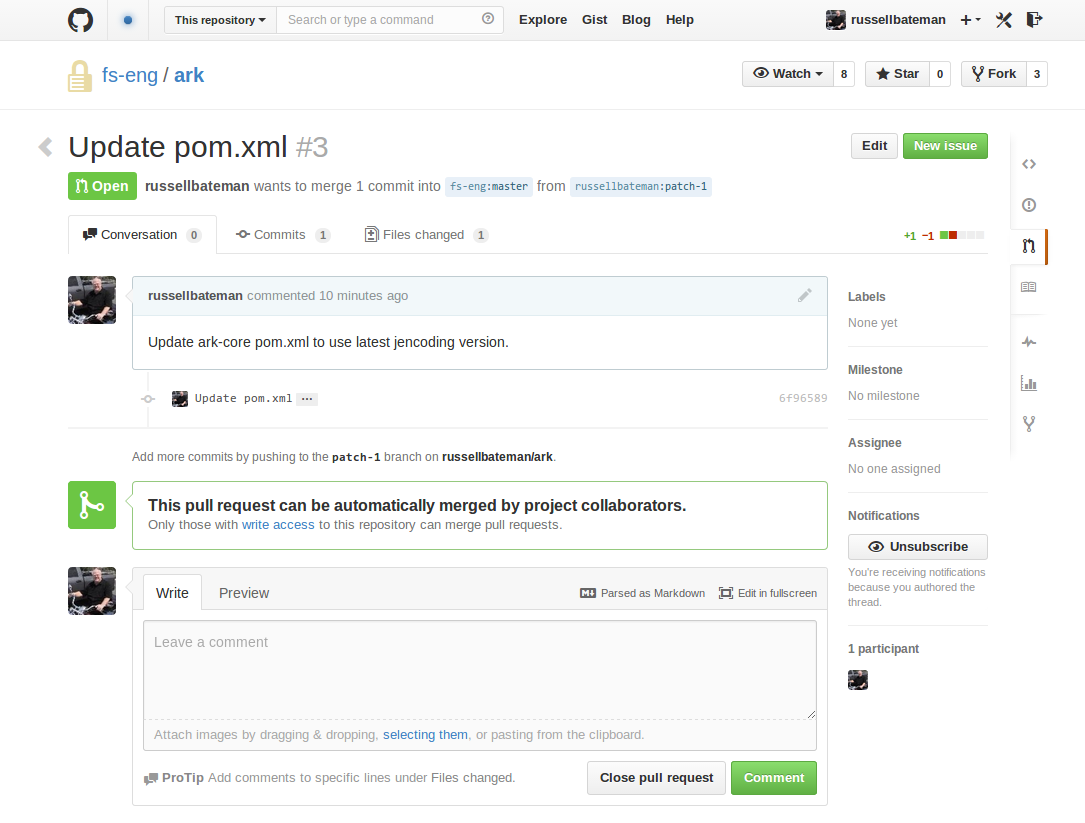Open the Issues sidebar icon
This screenshot has width=1085, height=823.
1029,205
